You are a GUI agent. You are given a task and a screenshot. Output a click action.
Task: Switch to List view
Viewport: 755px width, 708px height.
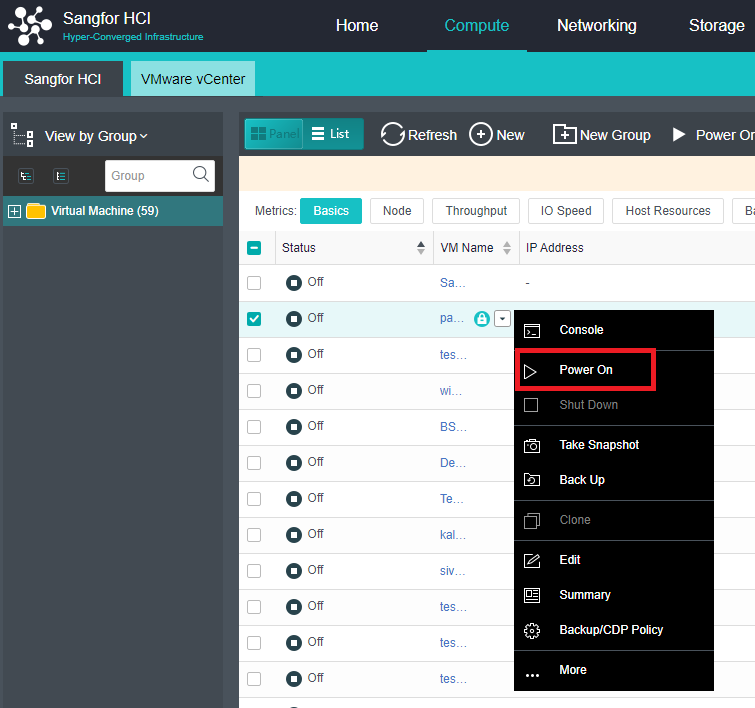332,134
